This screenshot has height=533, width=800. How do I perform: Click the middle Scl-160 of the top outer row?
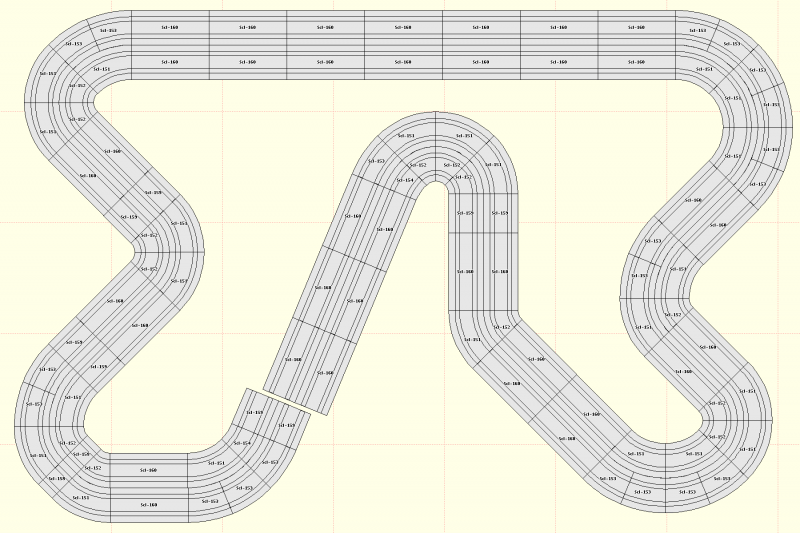[x=403, y=28]
